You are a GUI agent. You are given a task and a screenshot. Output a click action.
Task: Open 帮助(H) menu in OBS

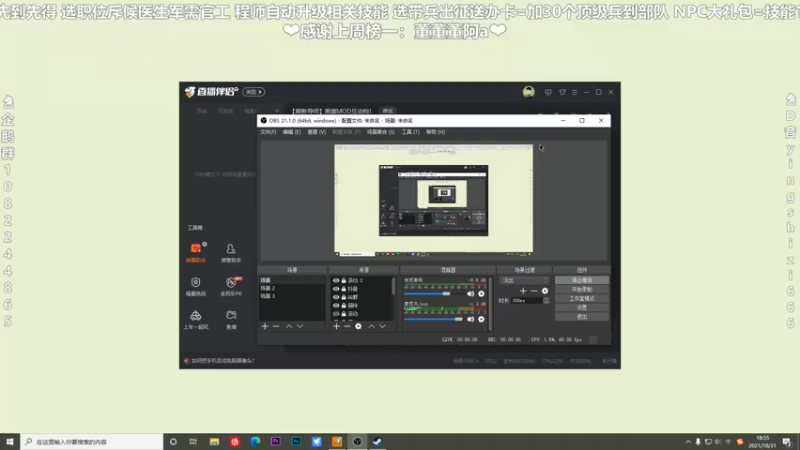click(435, 132)
